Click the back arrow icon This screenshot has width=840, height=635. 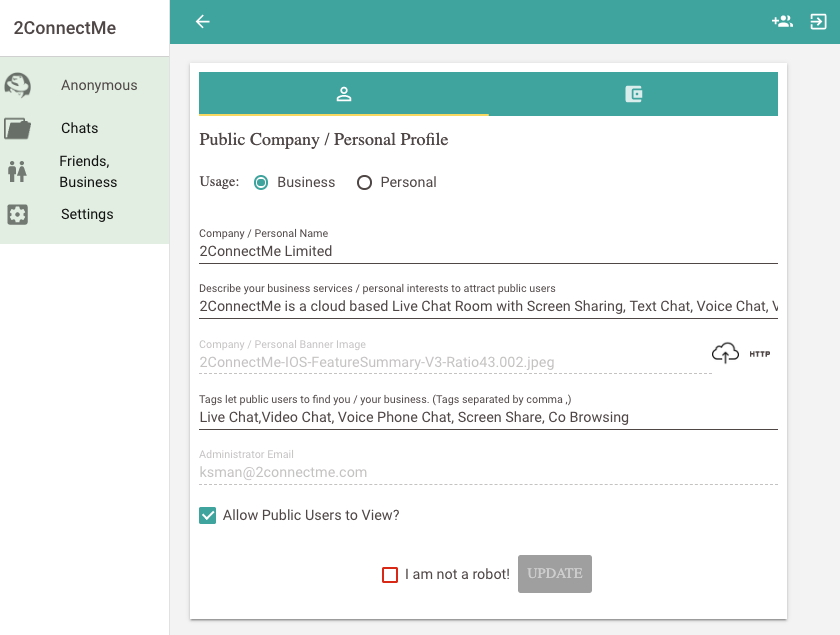coord(202,21)
